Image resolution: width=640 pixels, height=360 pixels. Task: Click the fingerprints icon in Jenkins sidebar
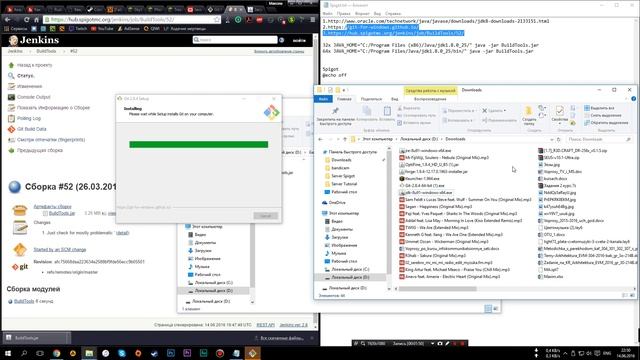coord(11,140)
